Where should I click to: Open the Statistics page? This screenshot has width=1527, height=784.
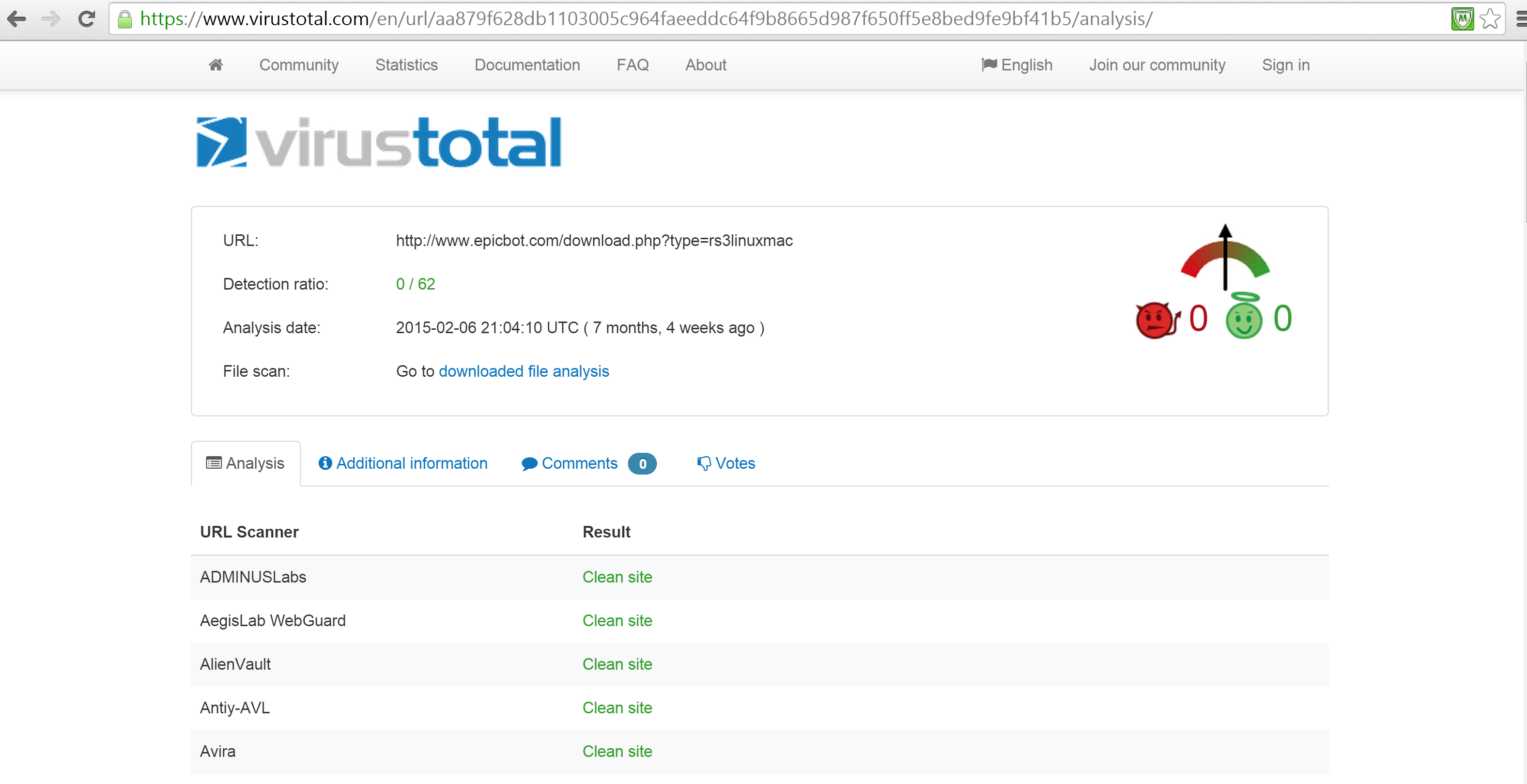(x=406, y=64)
